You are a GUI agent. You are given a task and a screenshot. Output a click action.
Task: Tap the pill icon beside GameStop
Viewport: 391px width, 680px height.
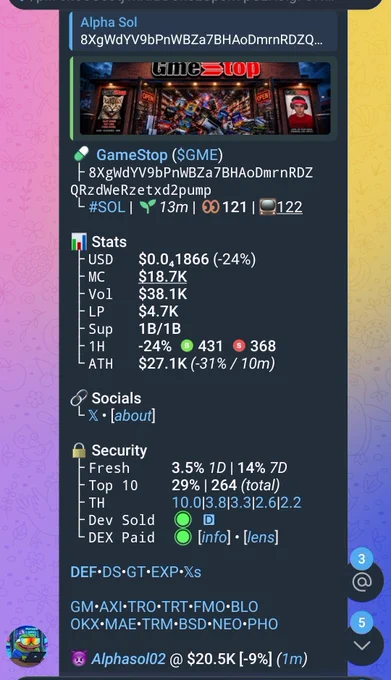[x=81, y=154]
